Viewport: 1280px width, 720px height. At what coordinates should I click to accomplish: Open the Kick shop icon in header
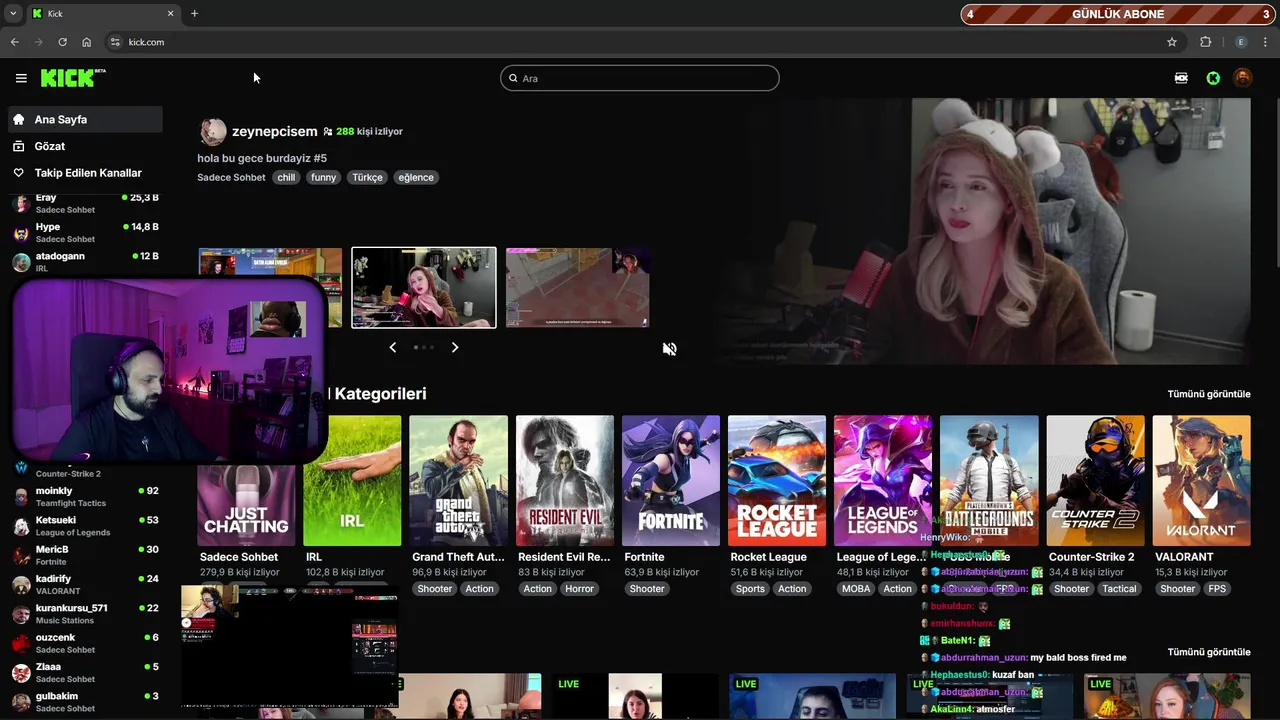click(1181, 78)
